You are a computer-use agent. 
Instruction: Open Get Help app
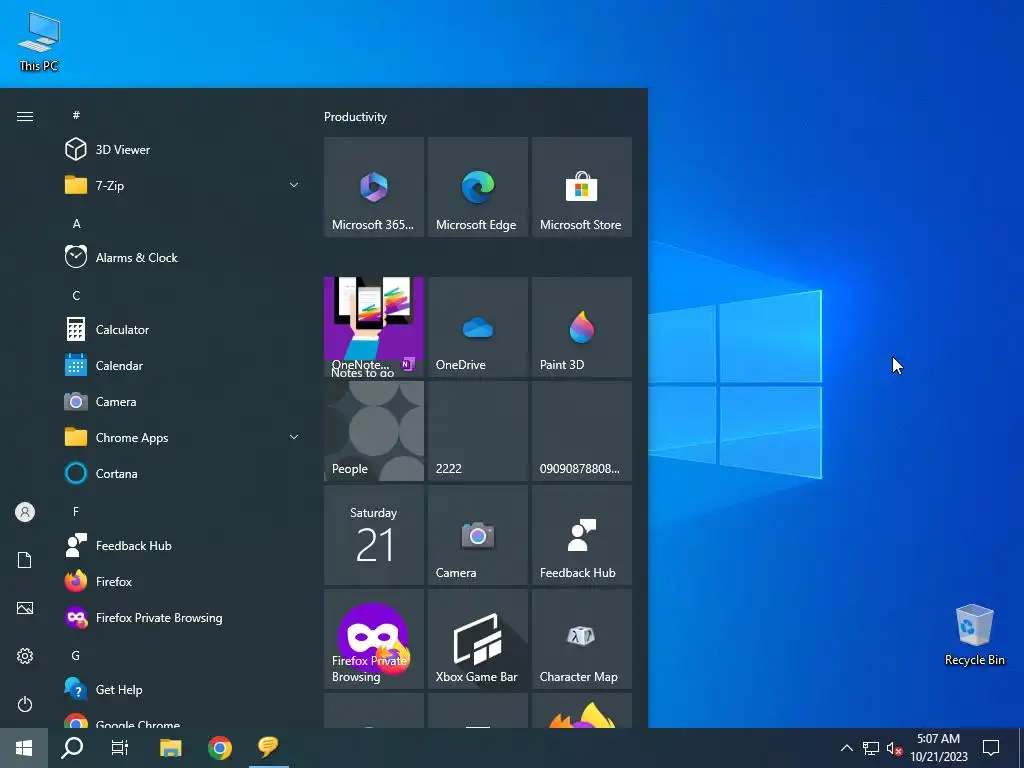click(x=181, y=689)
